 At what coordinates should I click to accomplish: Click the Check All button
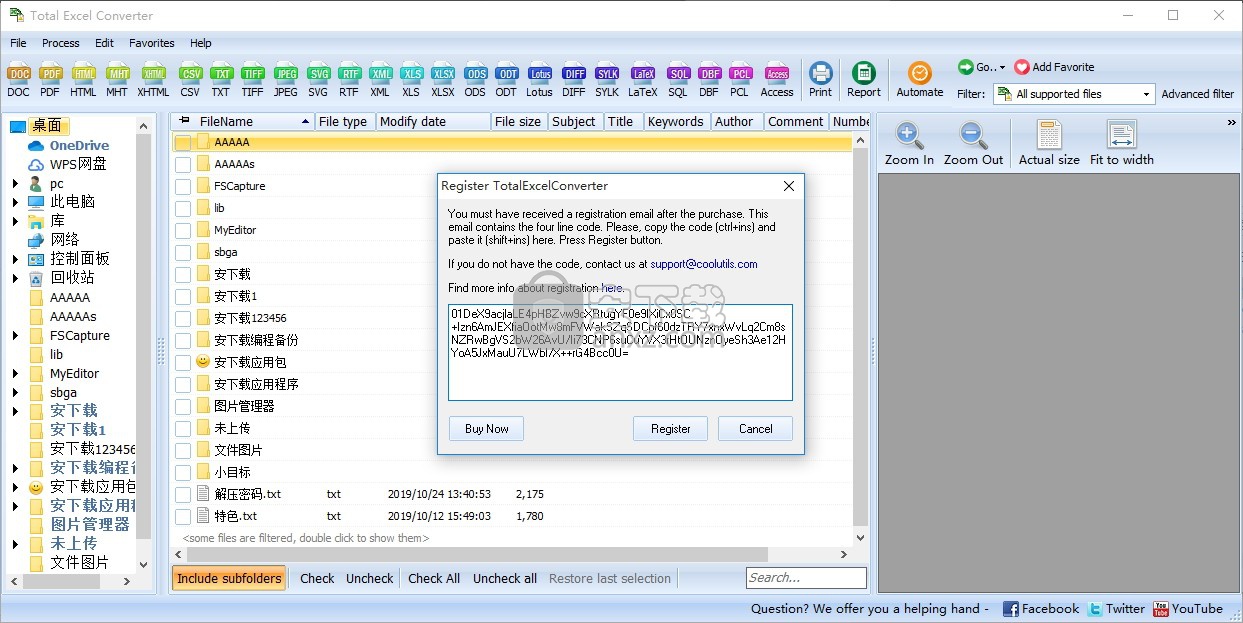click(434, 578)
